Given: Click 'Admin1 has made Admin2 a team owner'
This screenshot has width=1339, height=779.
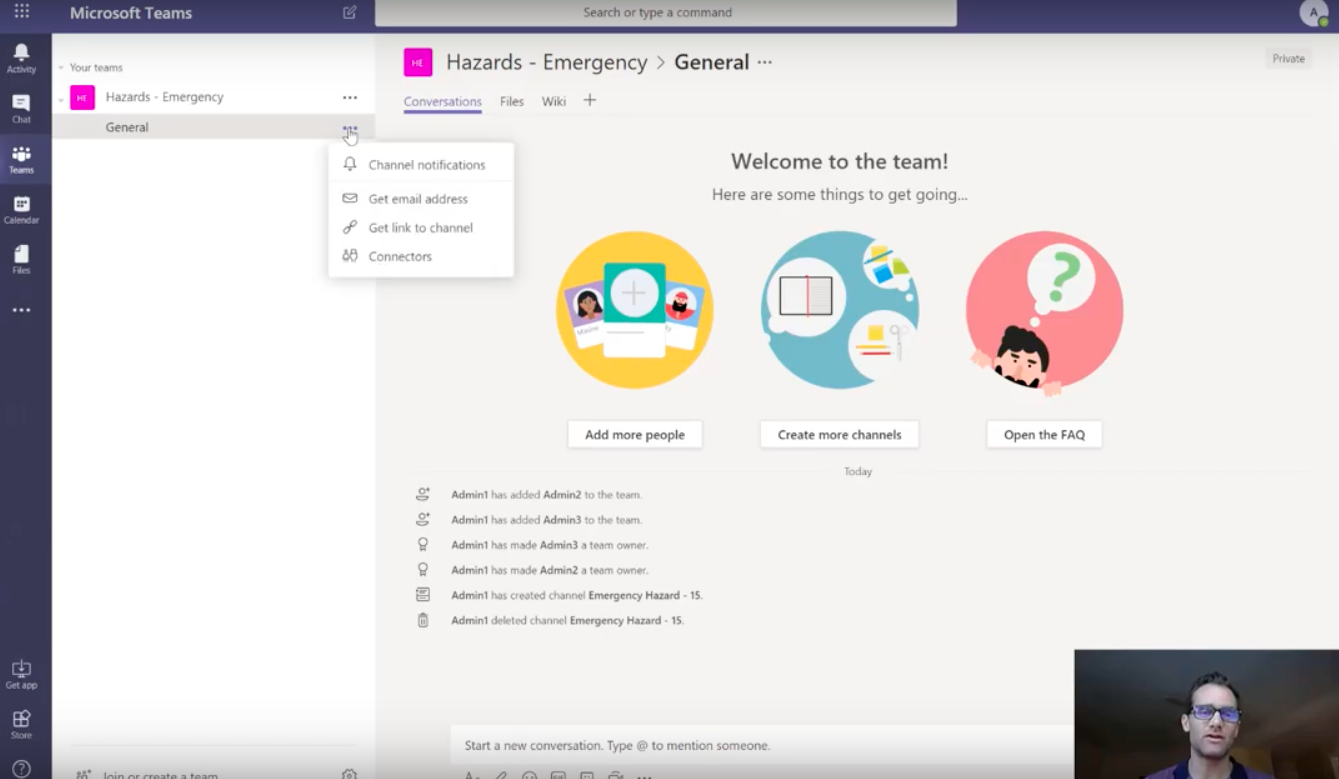Looking at the screenshot, I should (549, 570).
